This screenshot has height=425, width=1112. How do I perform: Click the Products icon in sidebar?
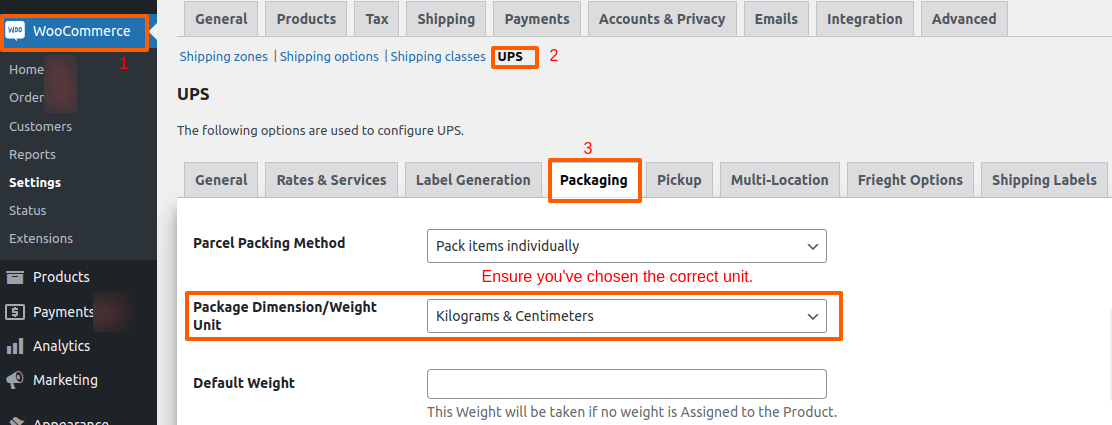click(15, 277)
